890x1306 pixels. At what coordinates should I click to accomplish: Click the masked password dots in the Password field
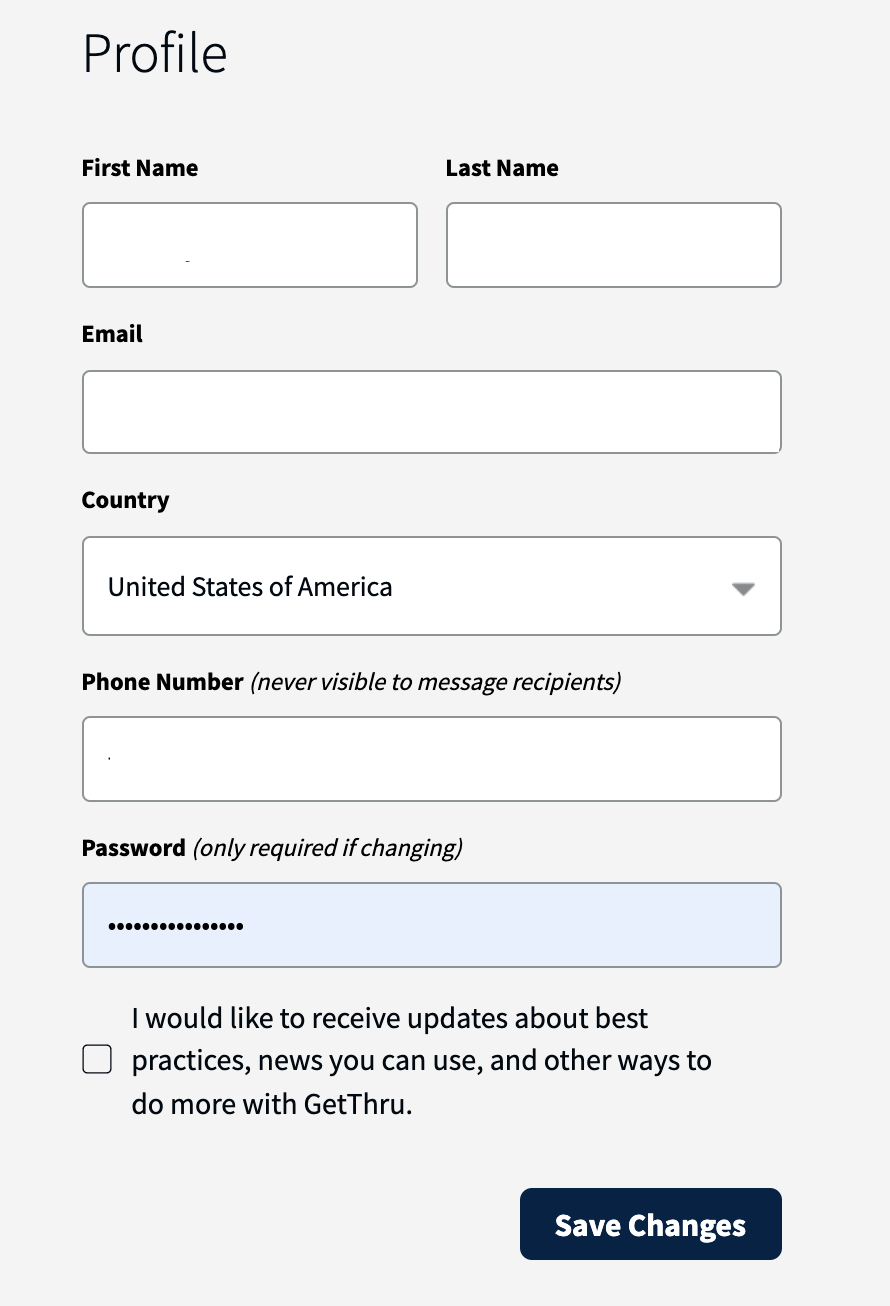point(175,925)
